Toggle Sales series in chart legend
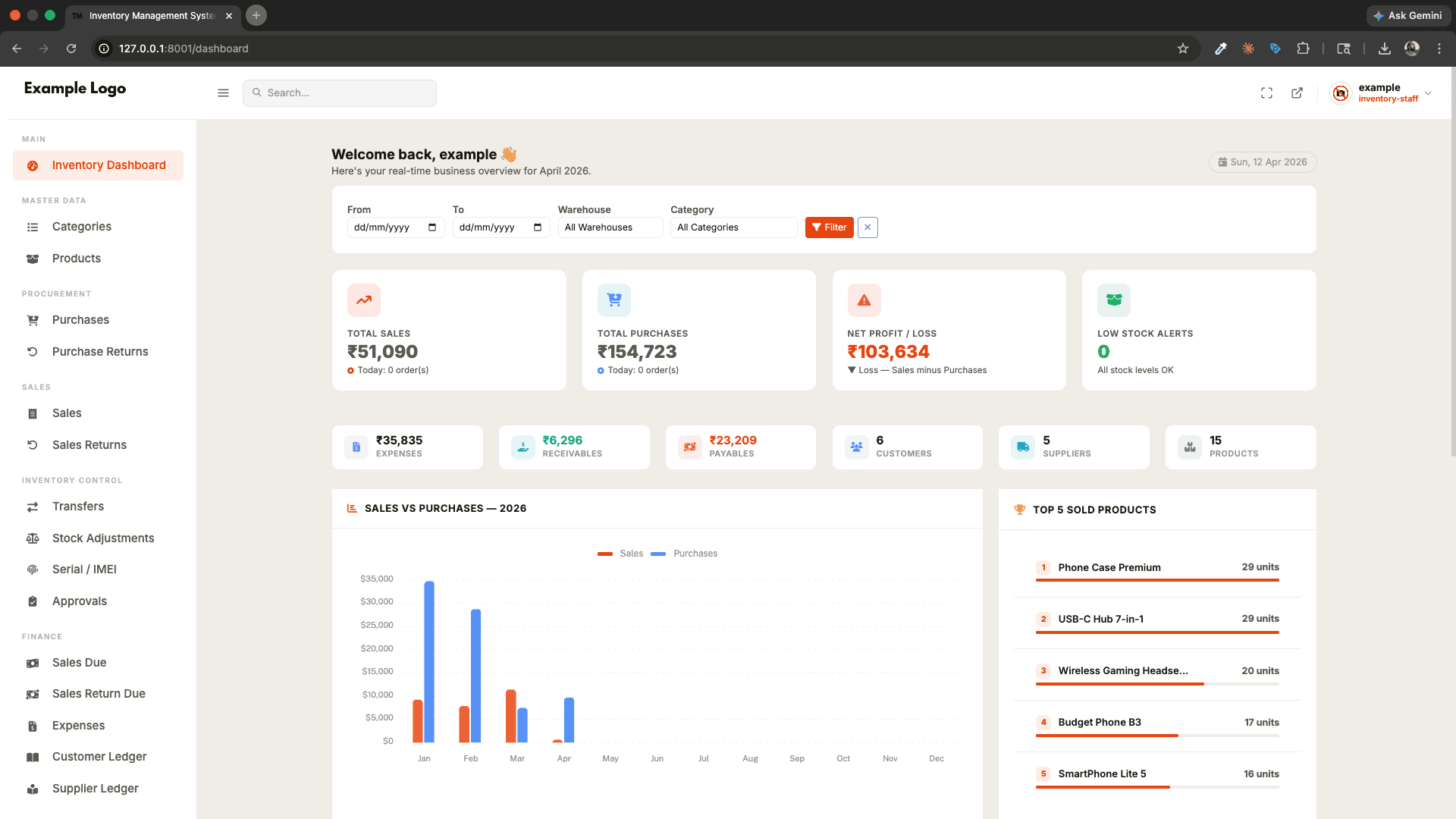 620,554
